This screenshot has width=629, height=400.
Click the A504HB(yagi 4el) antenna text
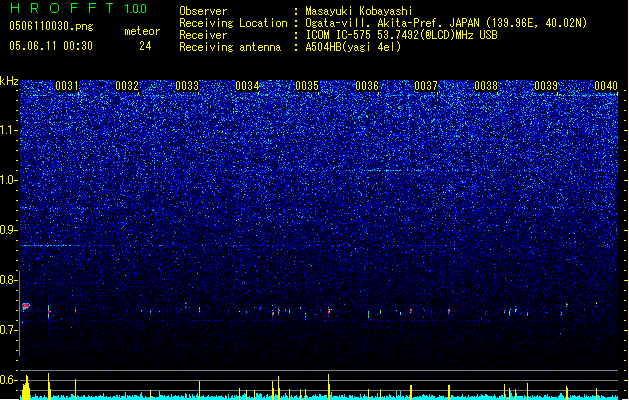[353, 47]
